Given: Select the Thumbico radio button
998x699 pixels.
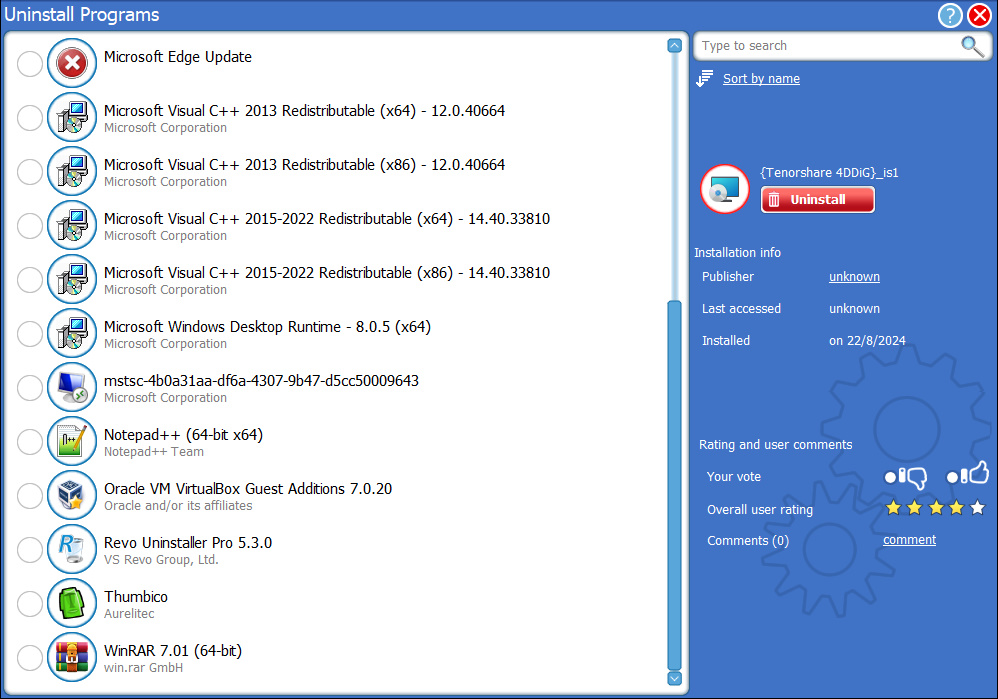Looking at the screenshot, I should [x=30, y=604].
